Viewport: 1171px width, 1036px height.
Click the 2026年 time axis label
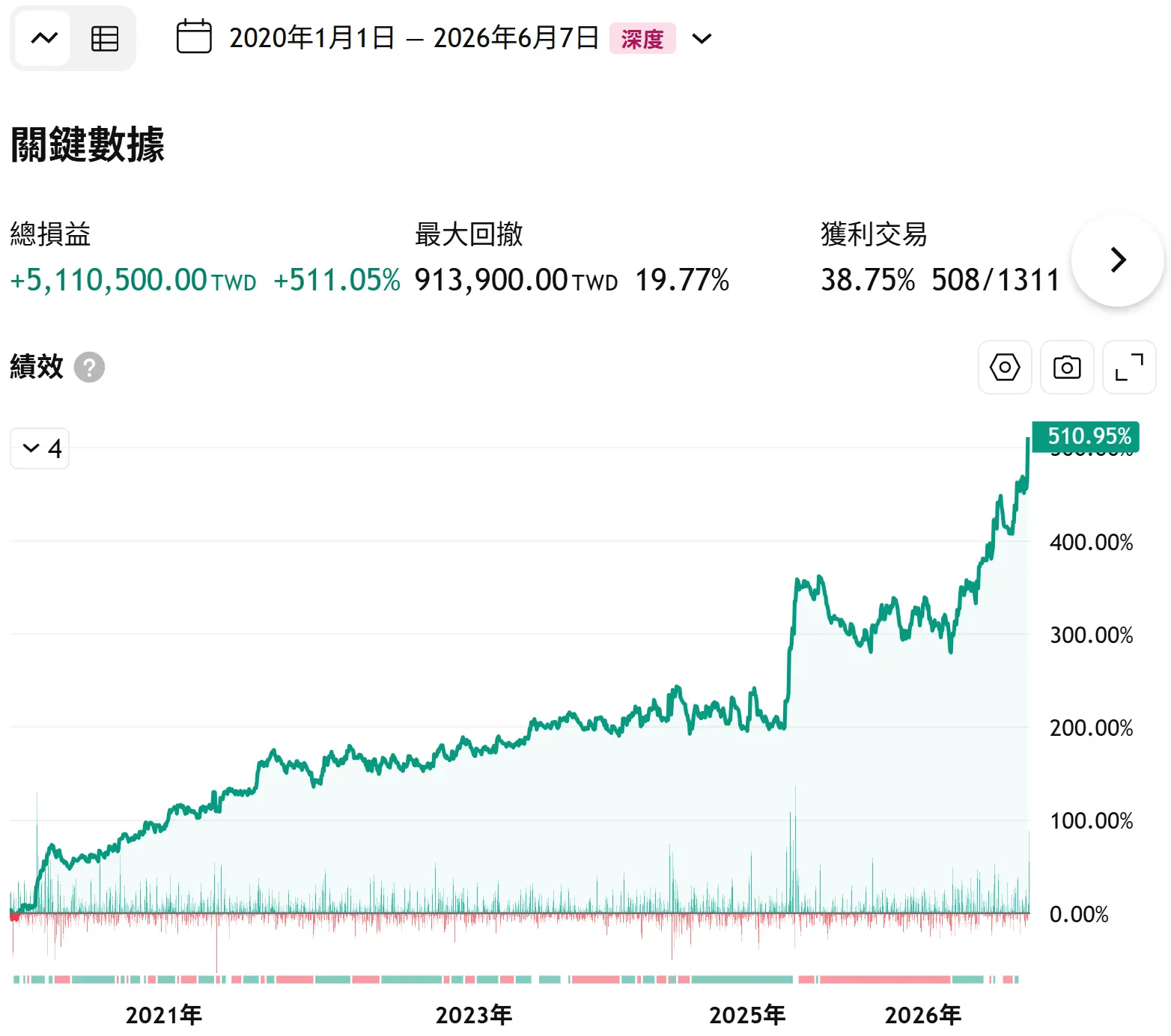(x=923, y=1015)
